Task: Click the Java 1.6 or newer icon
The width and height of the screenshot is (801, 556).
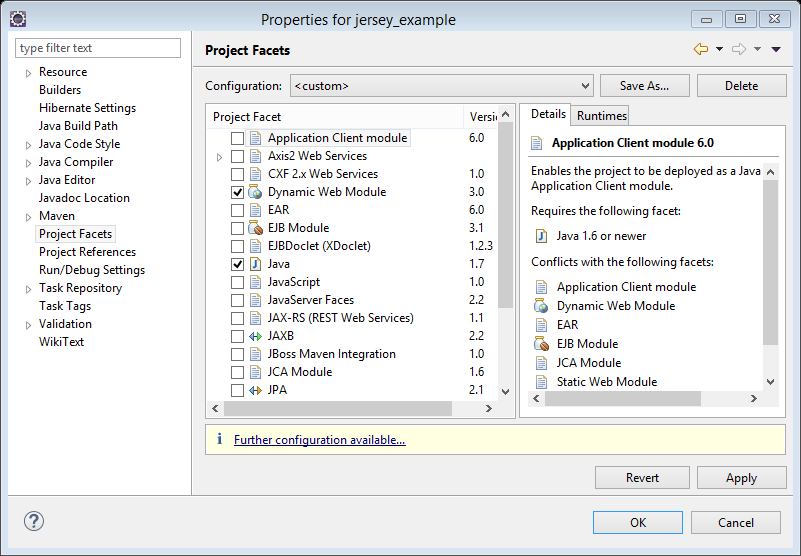Action: click(541, 236)
